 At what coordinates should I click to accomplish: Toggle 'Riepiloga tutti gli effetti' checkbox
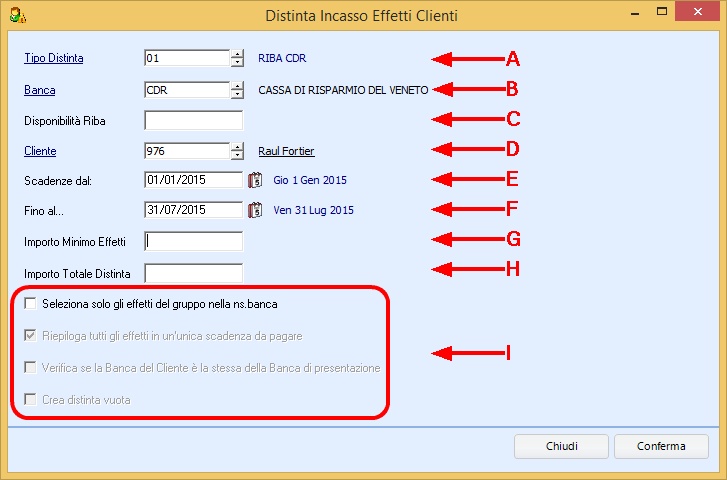pyautogui.click(x=31, y=335)
